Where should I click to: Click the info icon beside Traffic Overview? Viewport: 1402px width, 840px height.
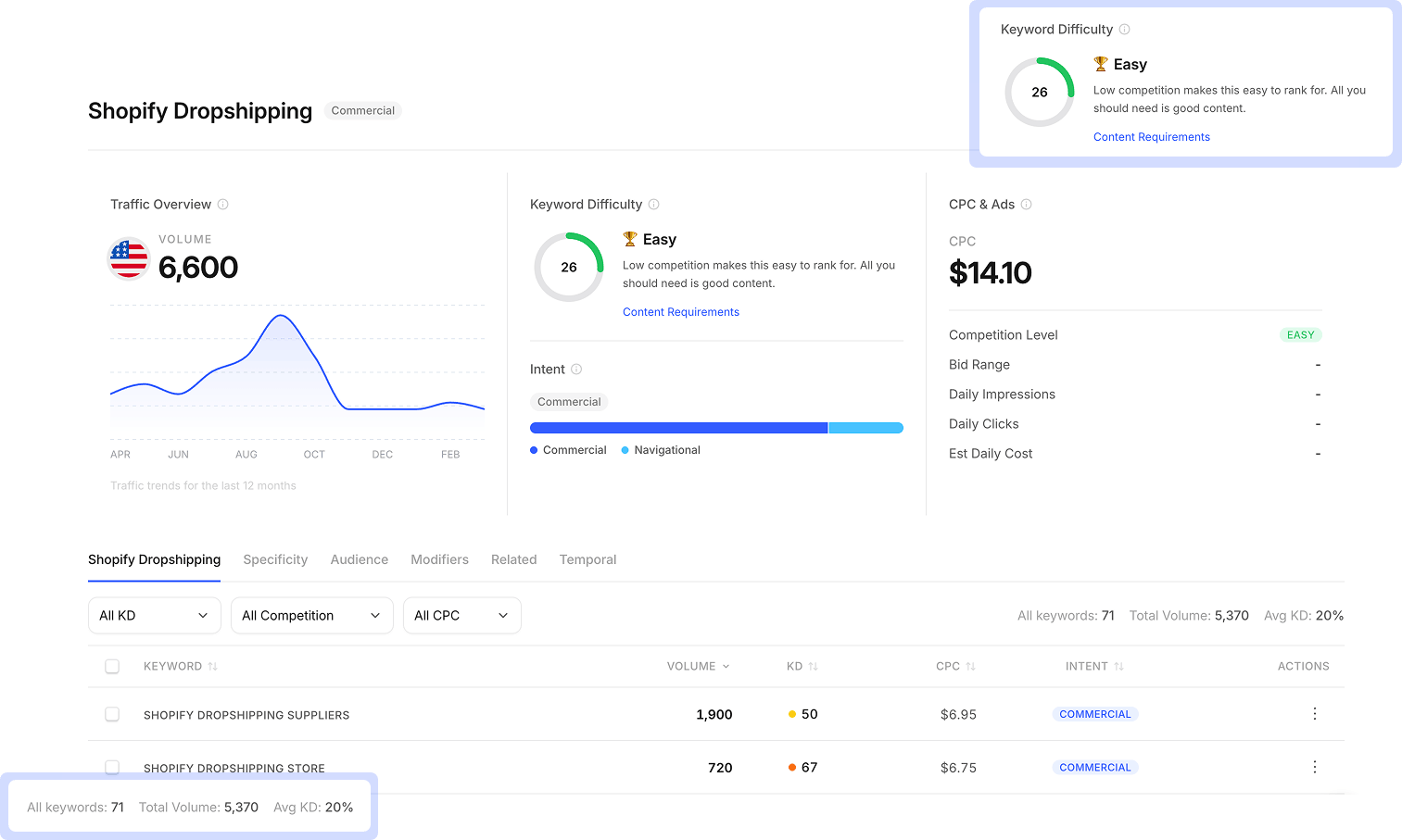222,205
